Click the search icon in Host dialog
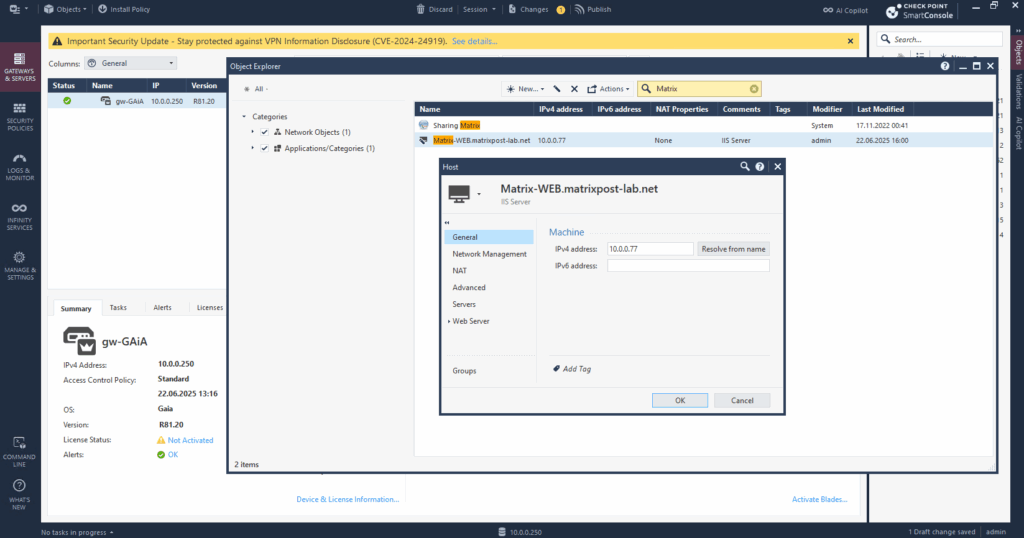This screenshot has height=538, width=1024. (744, 166)
